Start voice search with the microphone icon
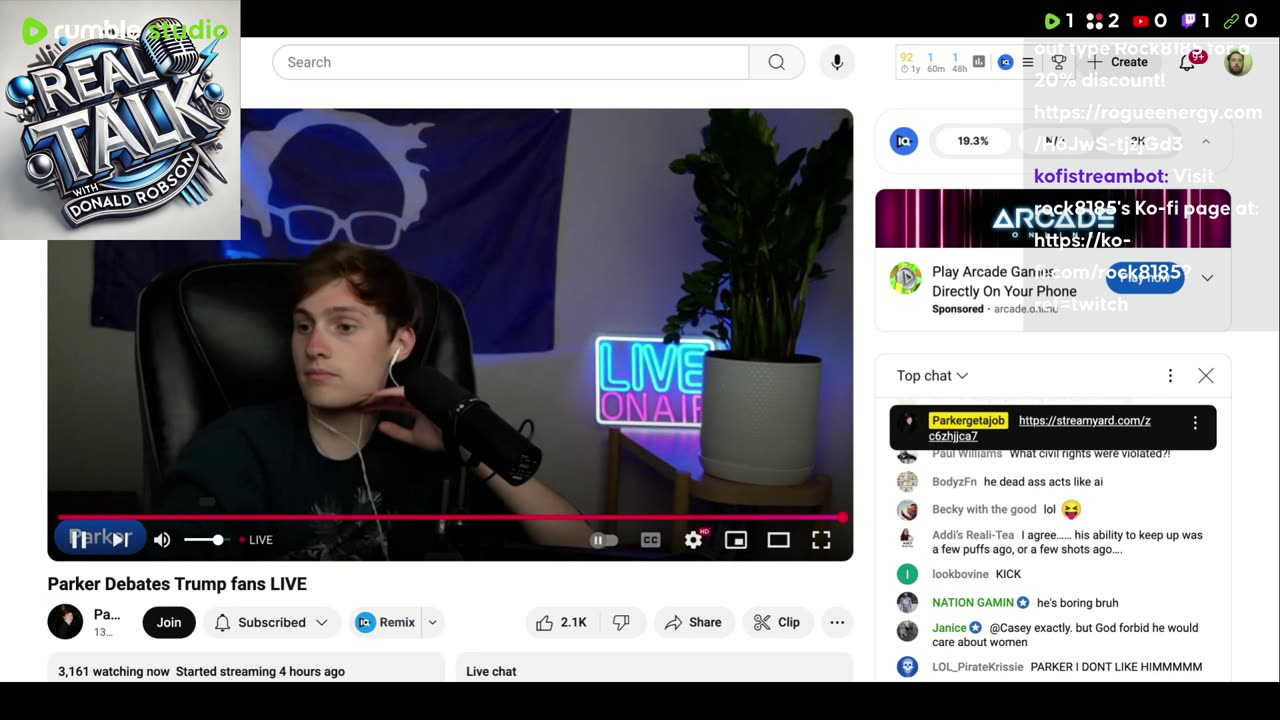1280x720 pixels. tap(837, 62)
